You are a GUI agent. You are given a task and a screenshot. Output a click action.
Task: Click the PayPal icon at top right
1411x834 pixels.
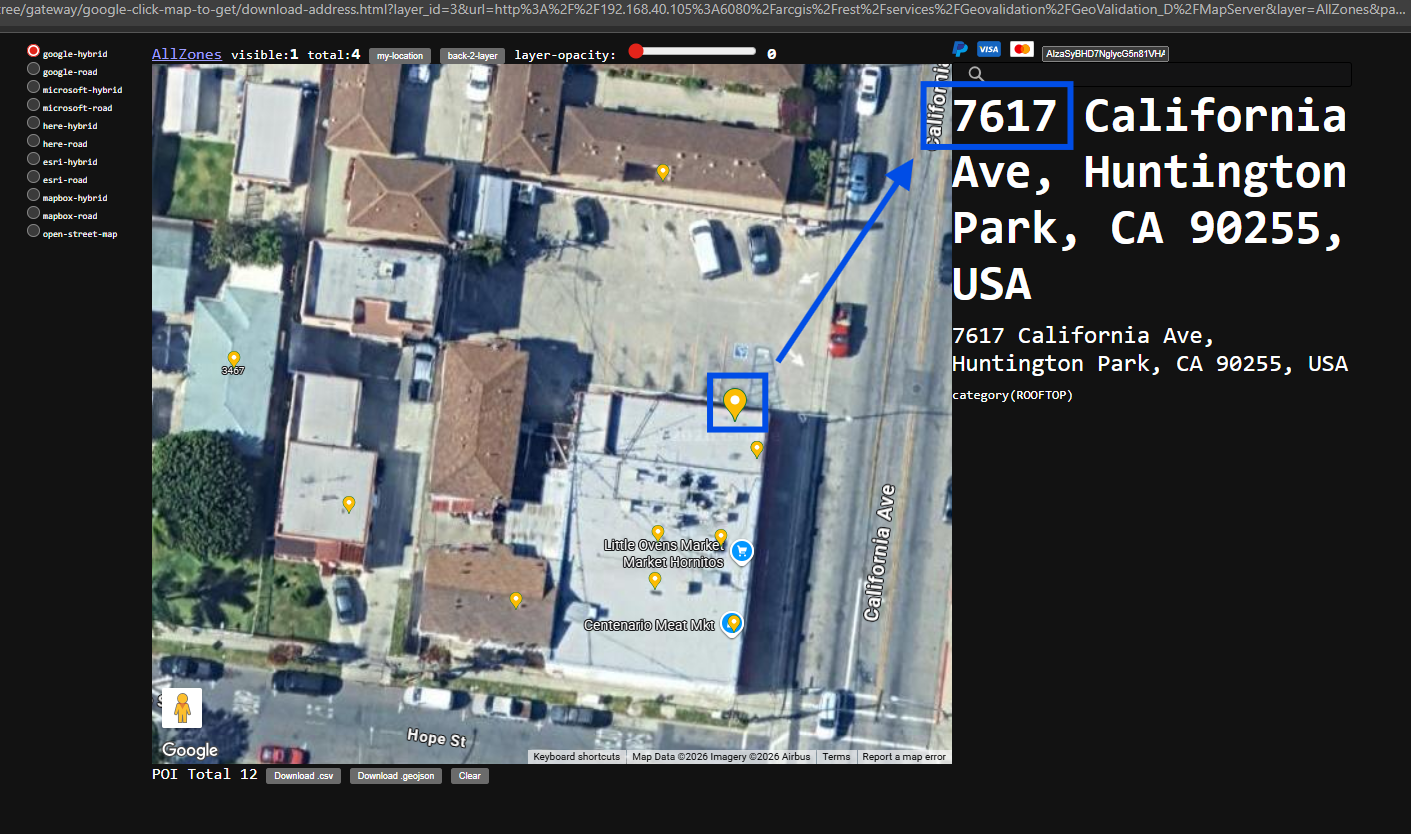[960, 49]
